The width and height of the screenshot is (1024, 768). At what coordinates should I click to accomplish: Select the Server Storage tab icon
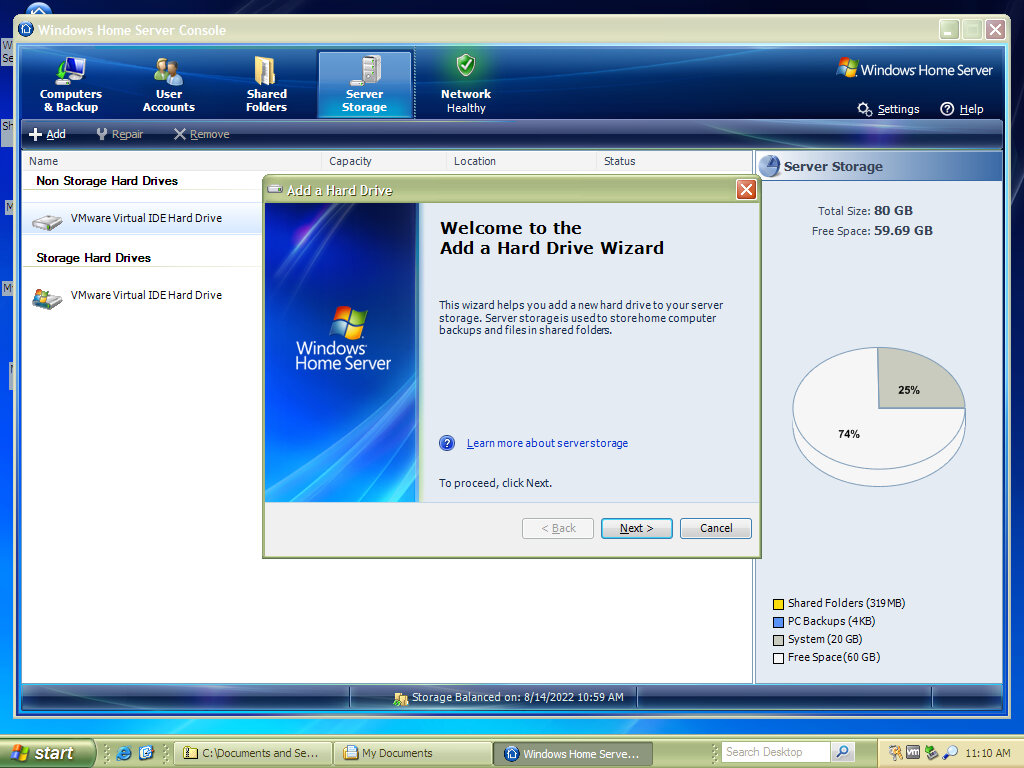click(365, 71)
